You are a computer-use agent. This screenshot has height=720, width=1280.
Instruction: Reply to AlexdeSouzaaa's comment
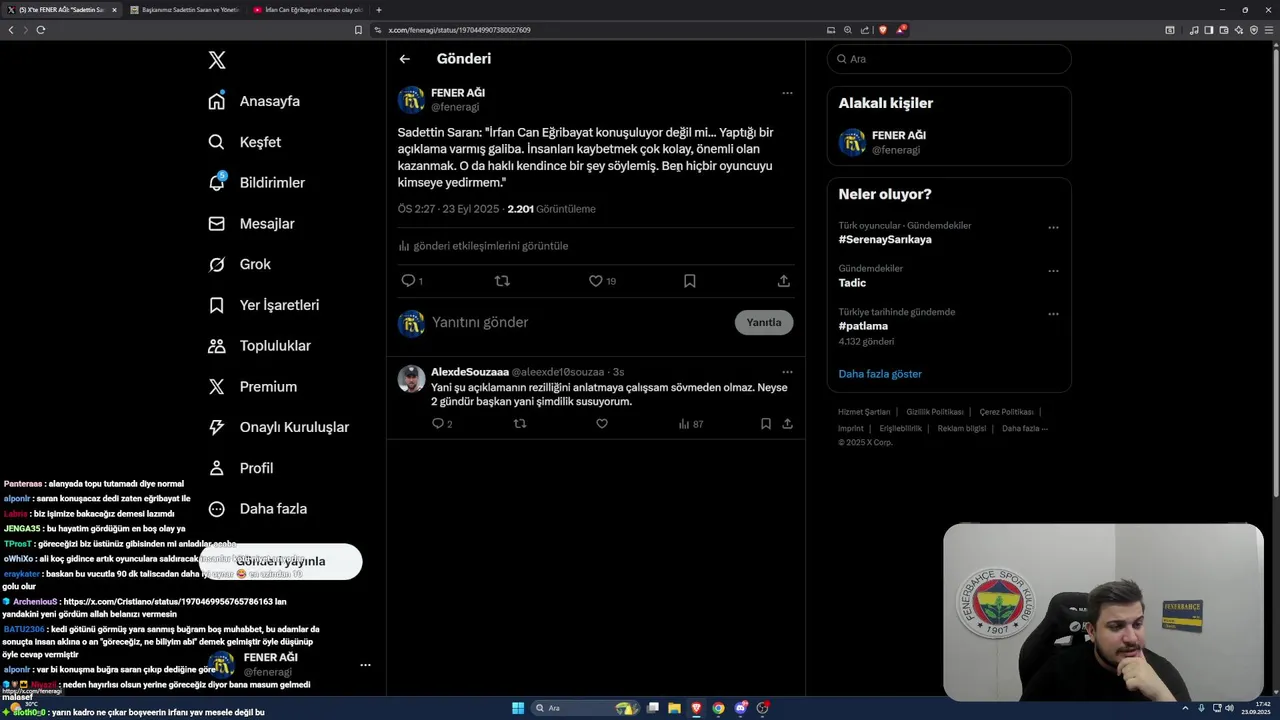[x=437, y=424]
